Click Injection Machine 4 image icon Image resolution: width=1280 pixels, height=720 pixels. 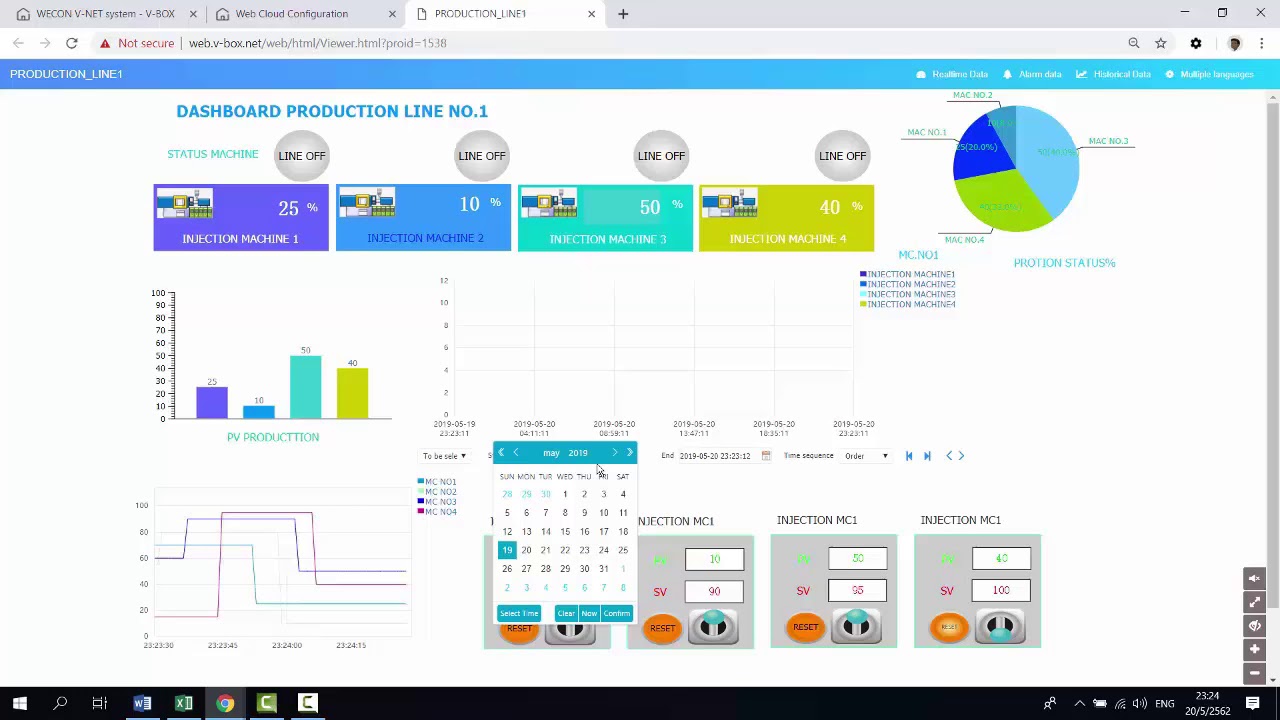point(730,204)
